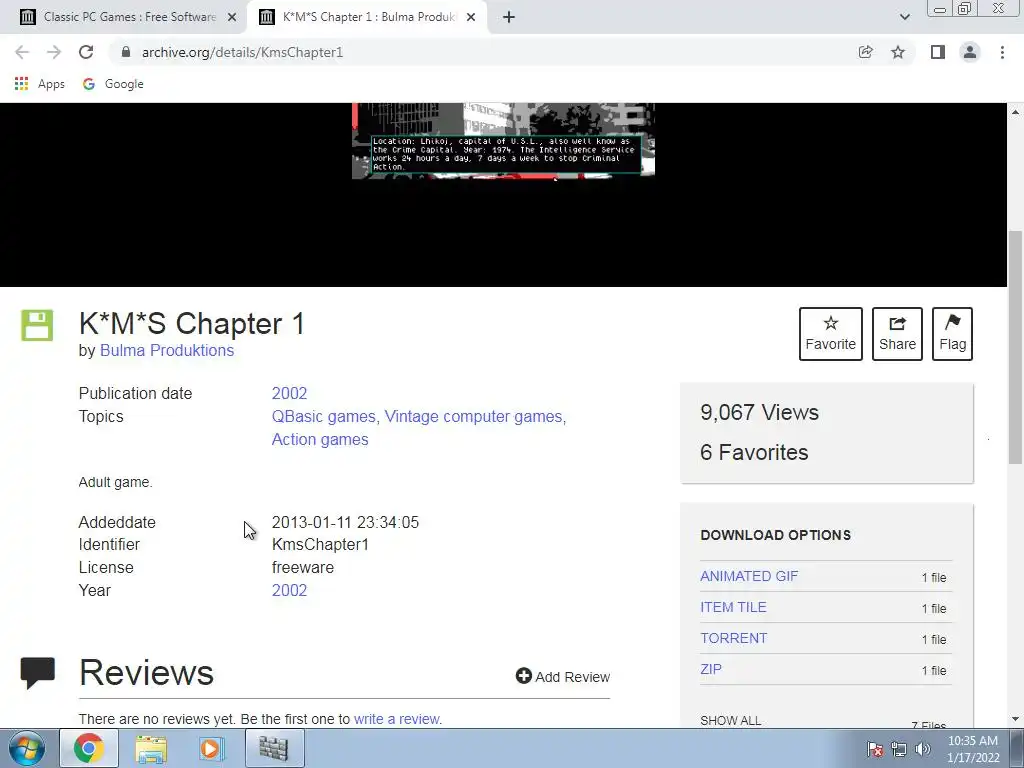Select the K*M*S Chapter 1 tab
Screen dimensions: 1024x768
point(367,17)
